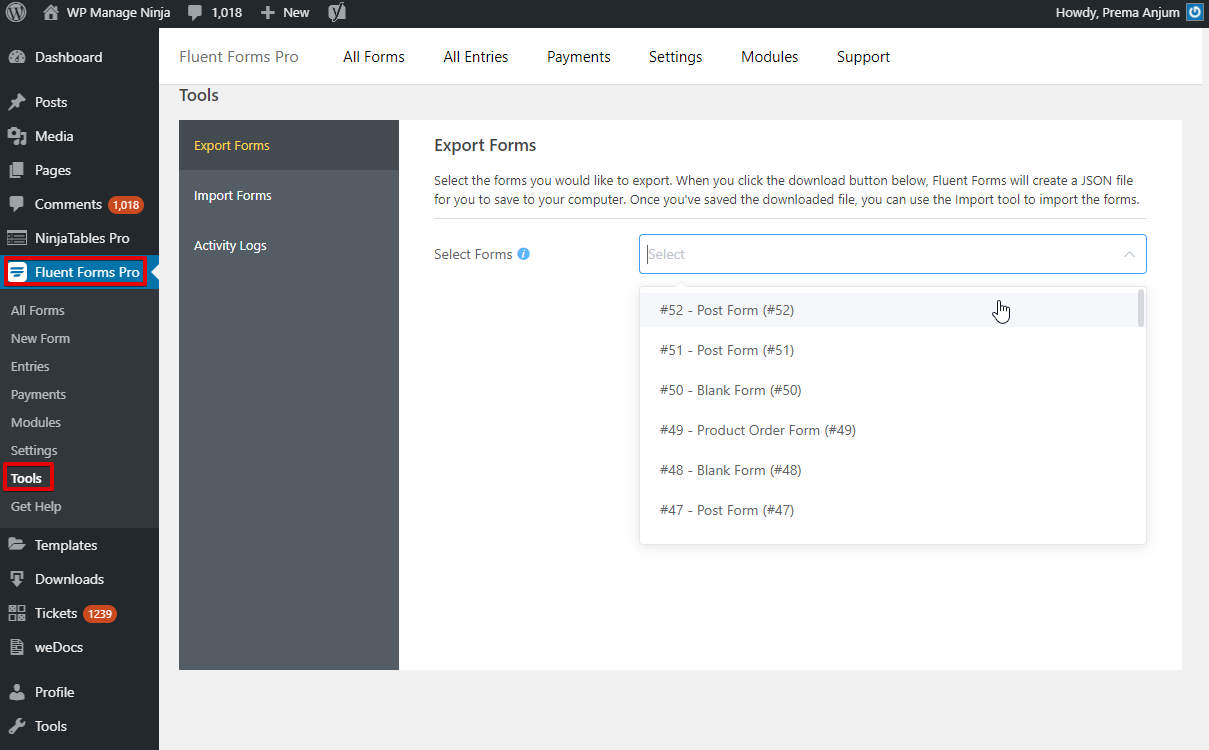Click the comments bubble icon in admin bar

(195, 13)
